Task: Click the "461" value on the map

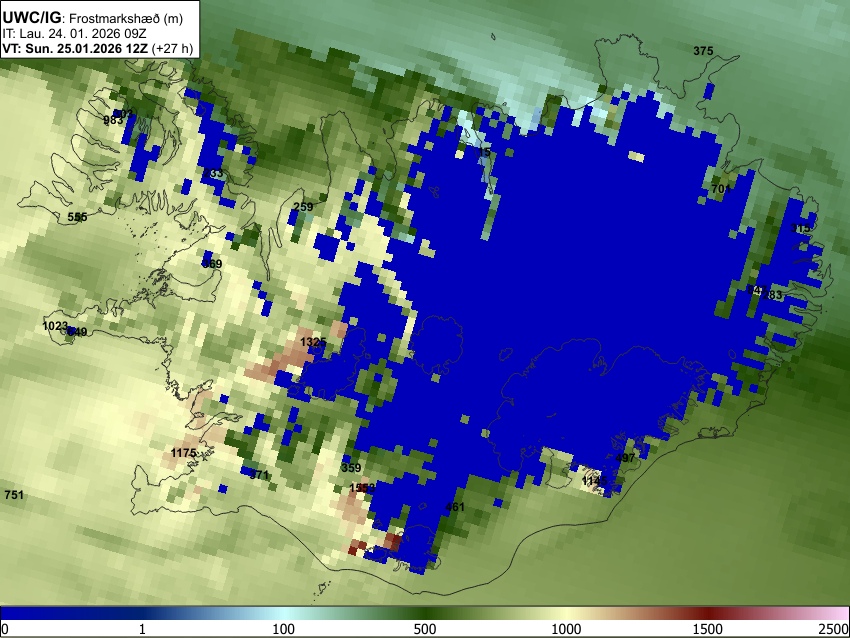Action: (455, 507)
